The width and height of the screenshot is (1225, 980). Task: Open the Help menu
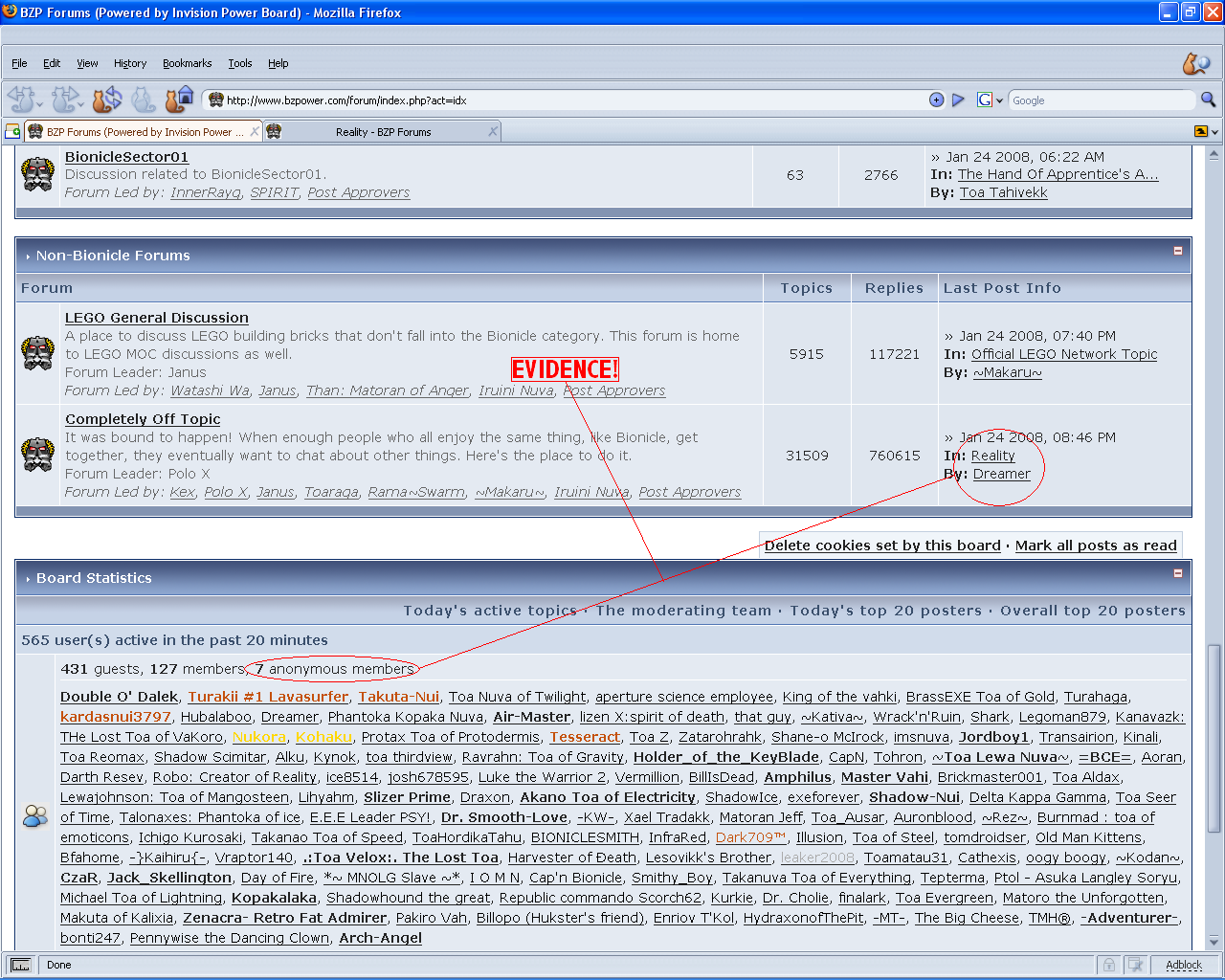[x=278, y=63]
